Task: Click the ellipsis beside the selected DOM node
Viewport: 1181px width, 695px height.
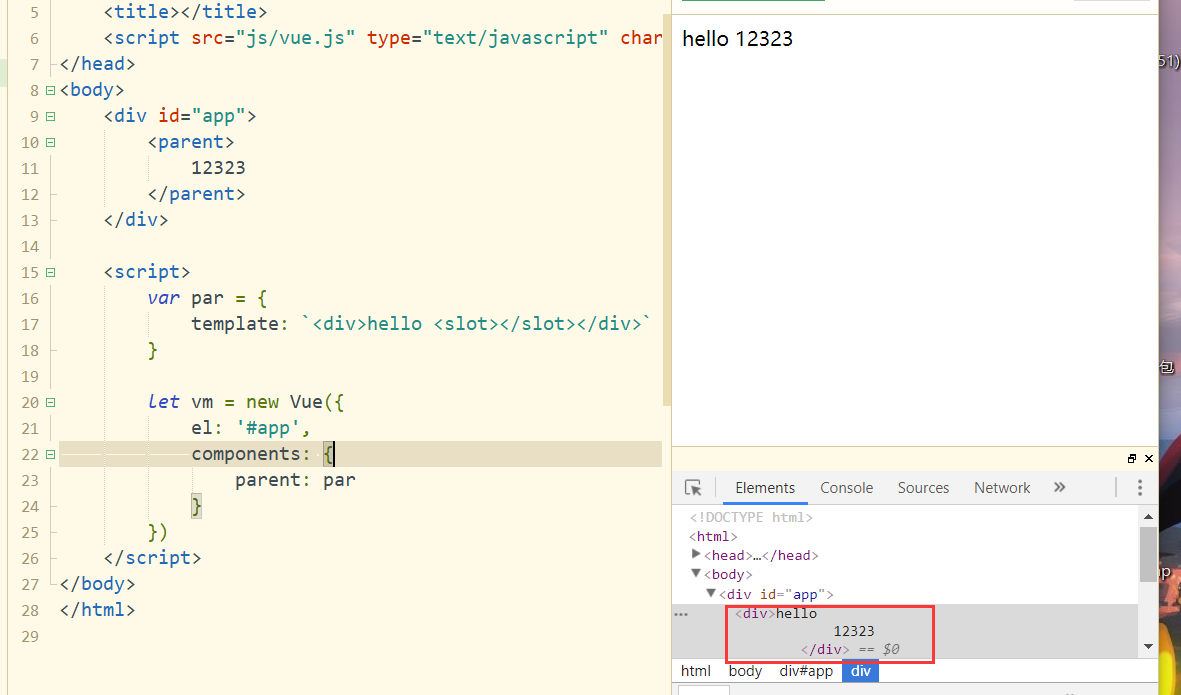Action: [681, 614]
